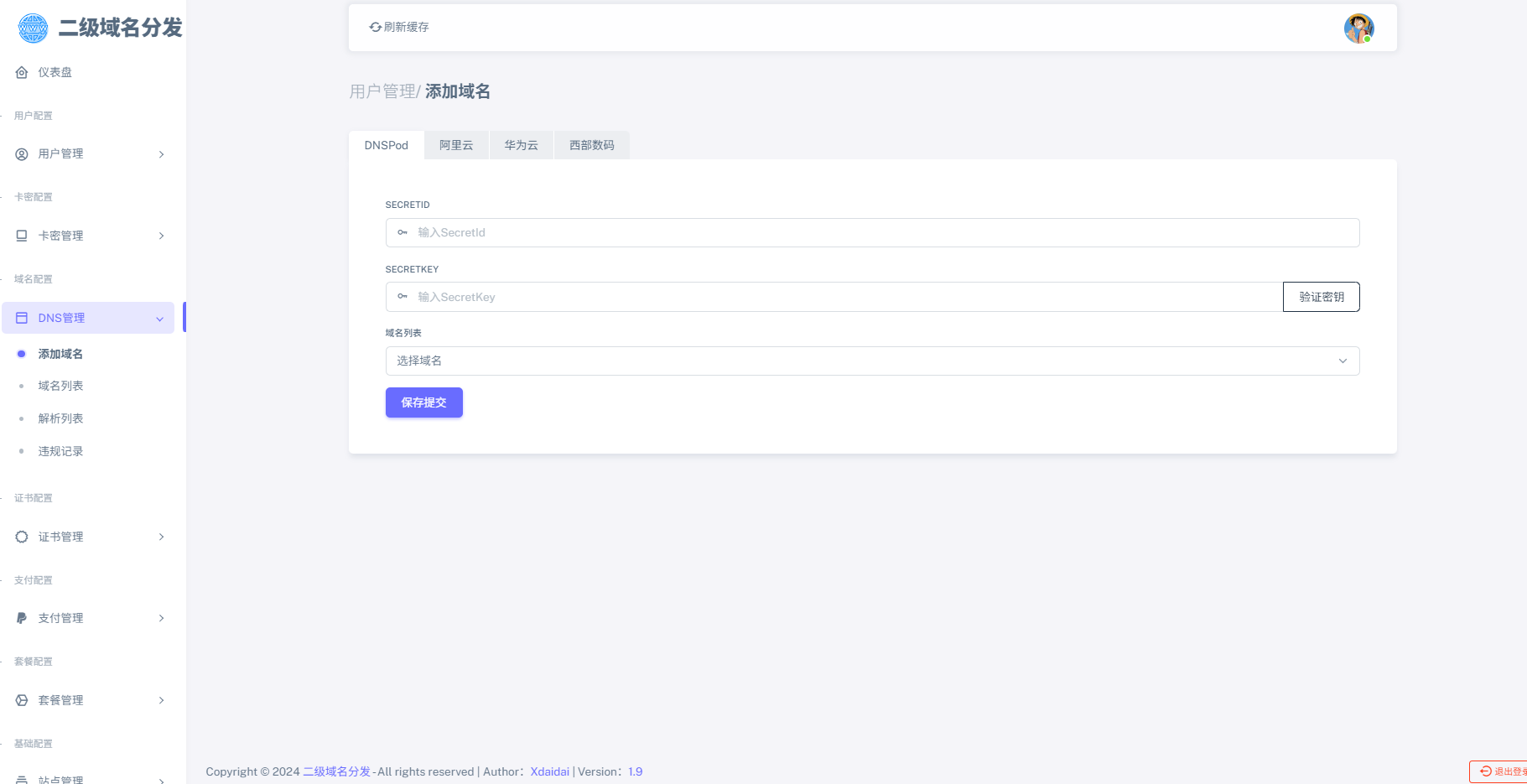Image resolution: width=1527 pixels, height=784 pixels.
Task: Click the certificate management badge icon
Action: 22,537
